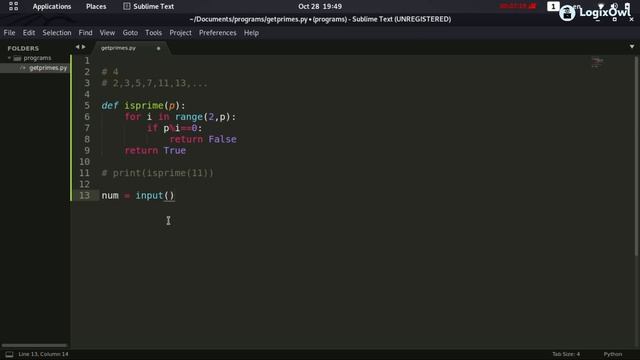Screen dimensions: 640x360
Task: Collapse the programs folder
Action: [9, 58]
